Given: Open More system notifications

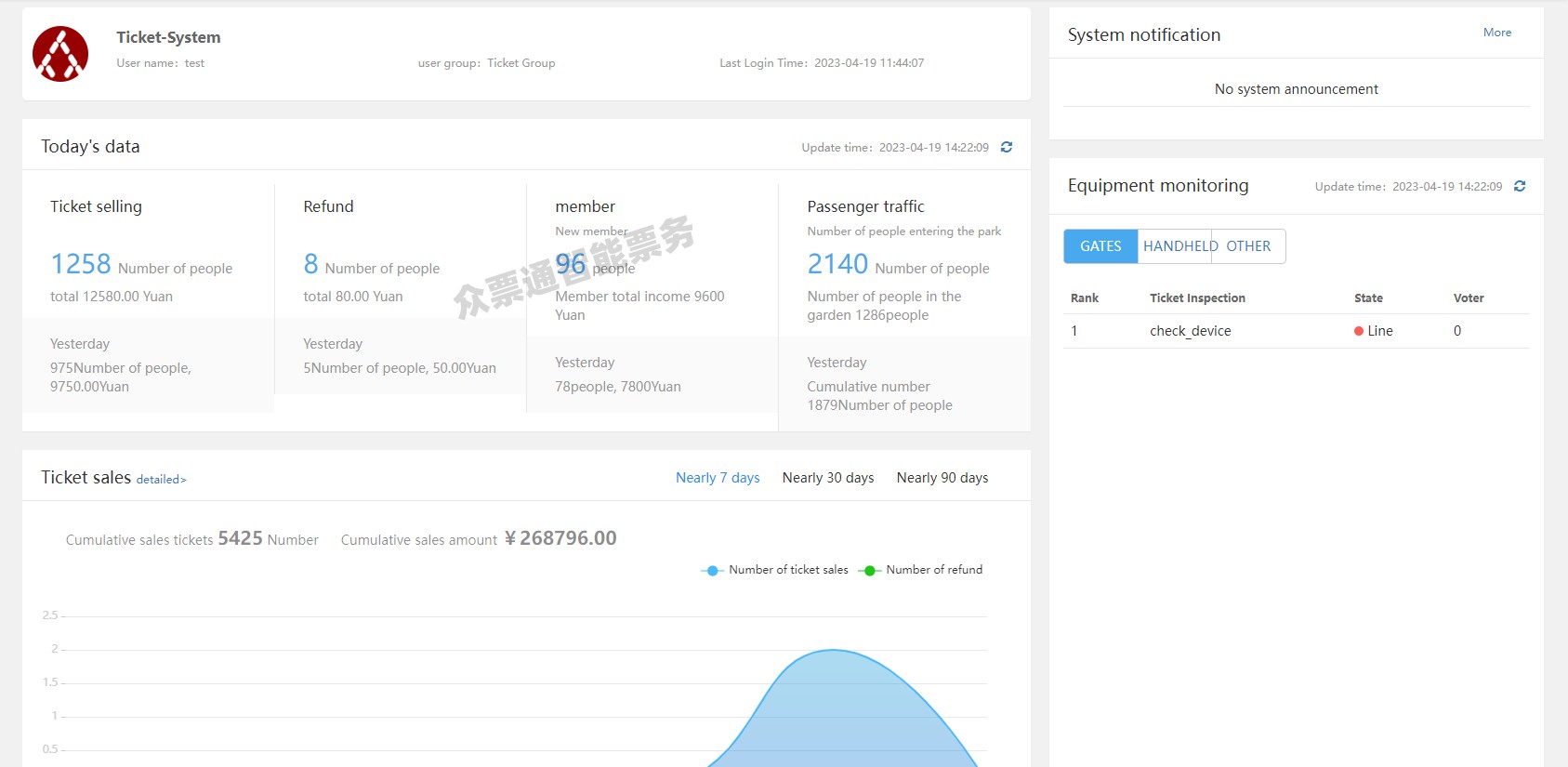Looking at the screenshot, I should [x=1497, y=33].
